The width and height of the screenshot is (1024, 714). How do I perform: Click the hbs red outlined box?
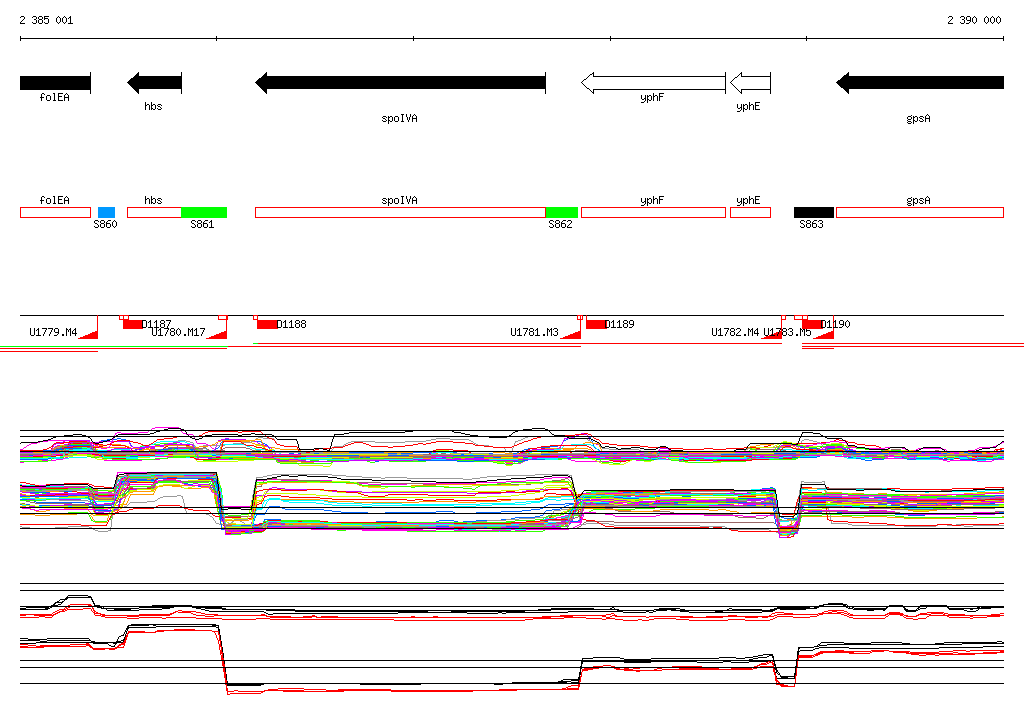click(154, 212)
